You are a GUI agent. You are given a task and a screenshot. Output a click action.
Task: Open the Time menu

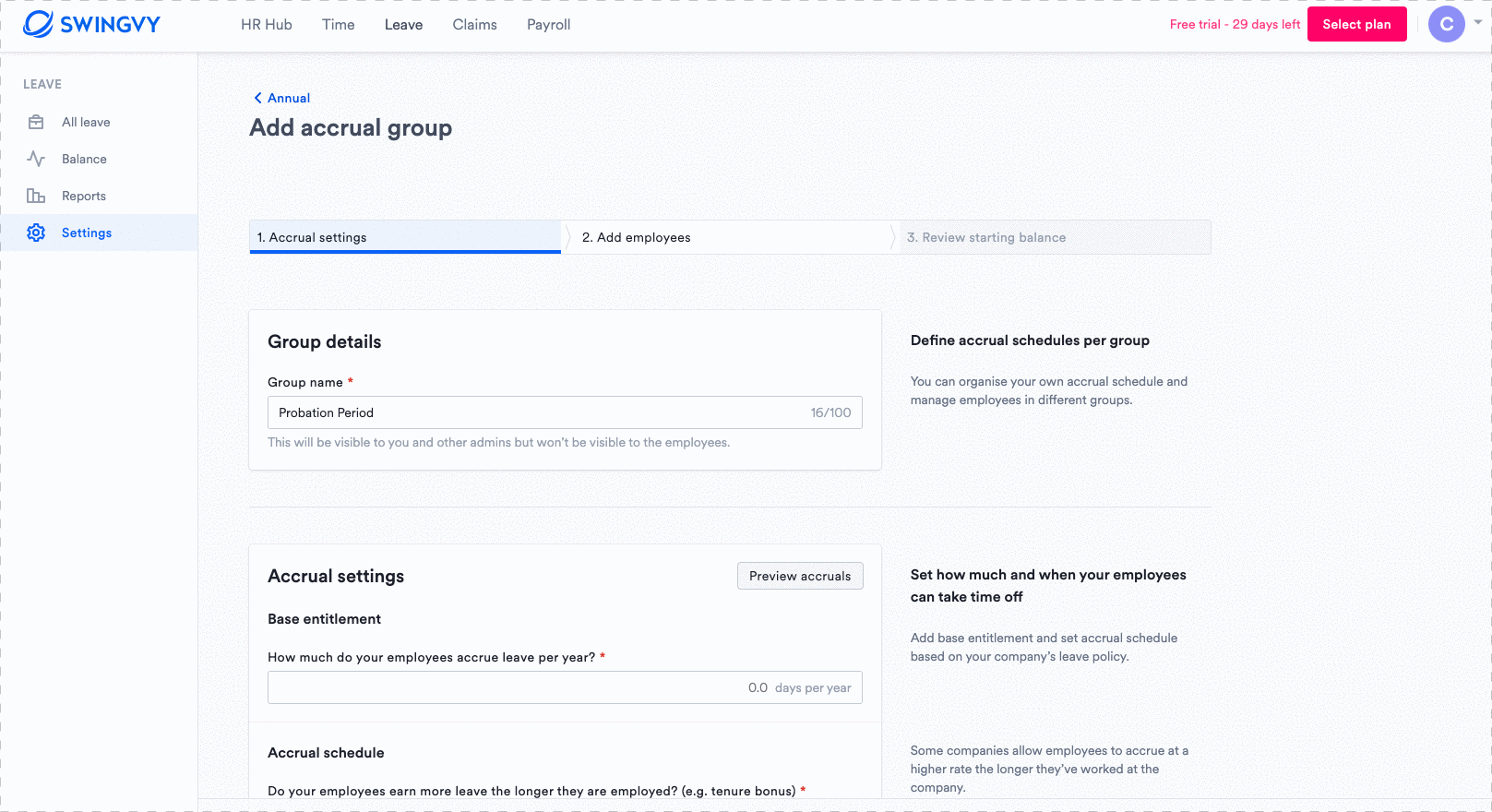point(339,25)
